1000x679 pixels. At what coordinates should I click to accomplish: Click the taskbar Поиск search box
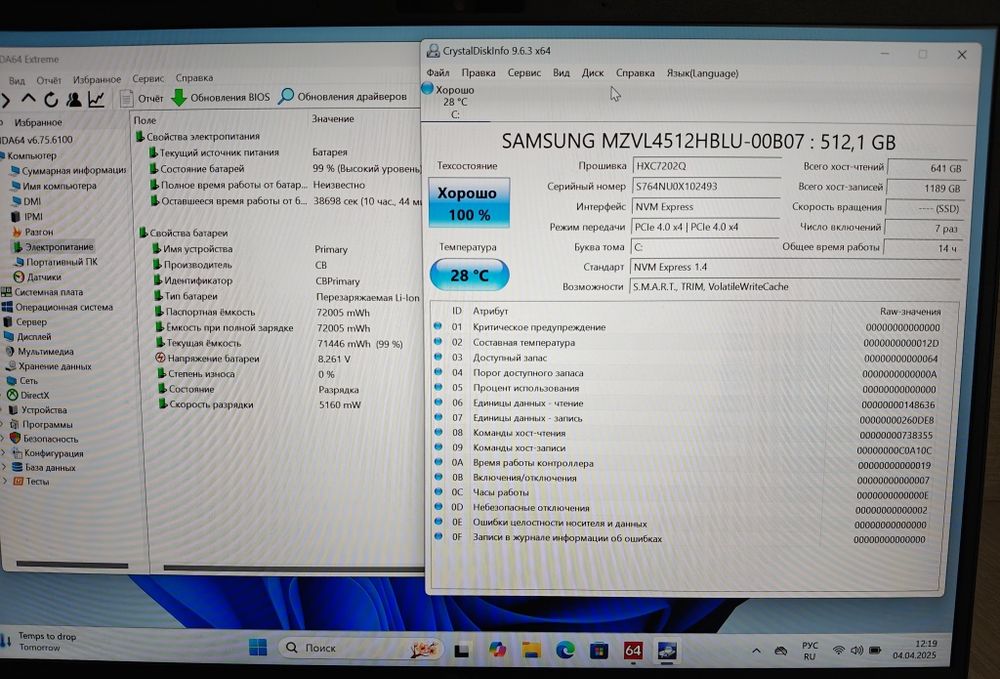(x=360, y=648)
